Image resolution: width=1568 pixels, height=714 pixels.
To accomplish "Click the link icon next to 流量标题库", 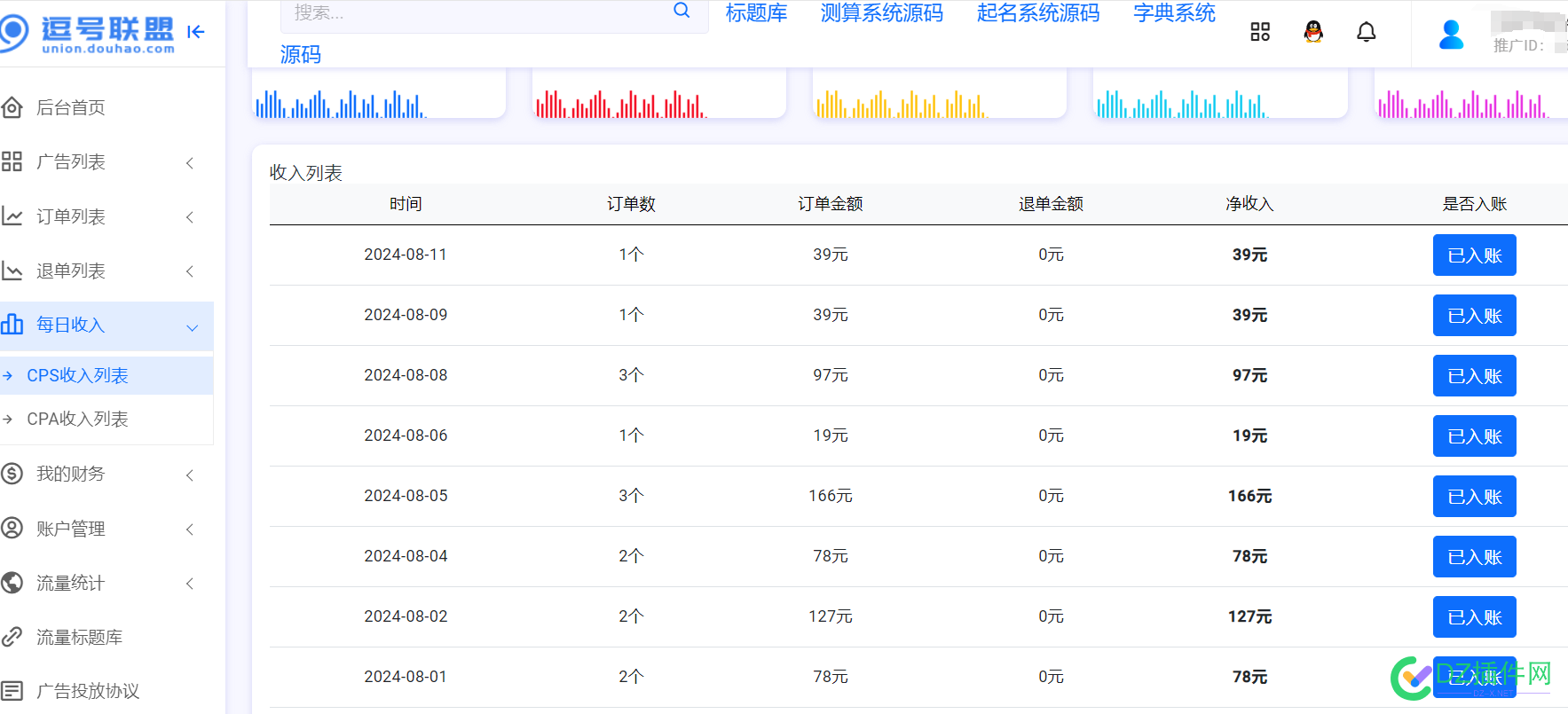I will (x=12, y=637).
